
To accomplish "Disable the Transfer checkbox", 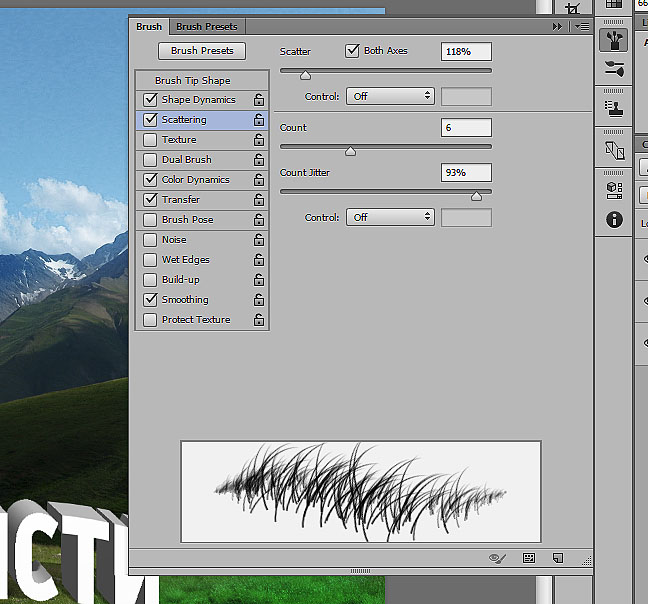I will point(150,200).
